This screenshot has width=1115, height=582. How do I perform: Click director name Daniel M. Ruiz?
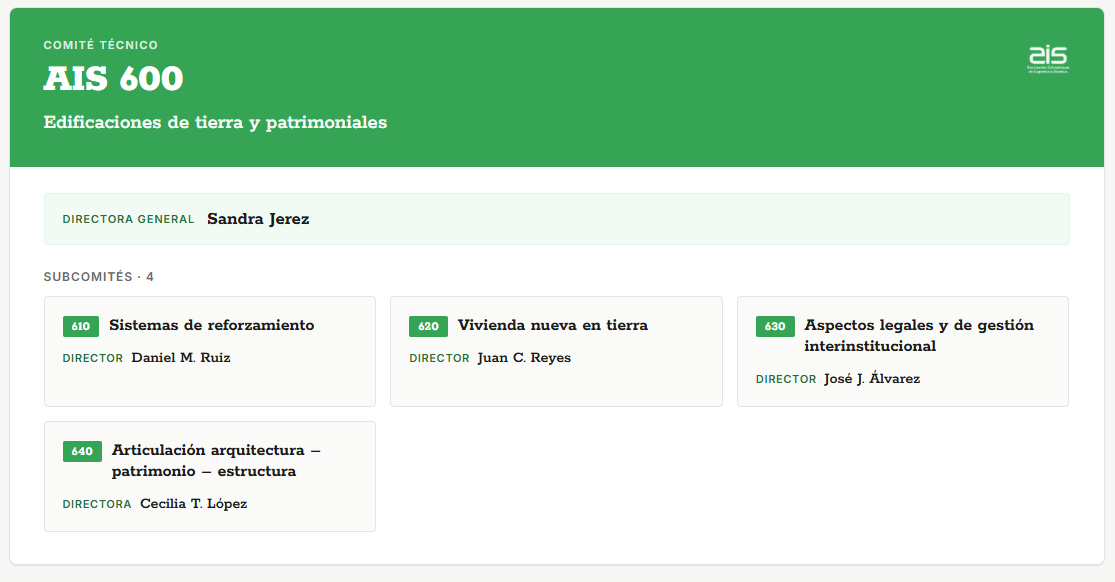tap(181, 358)
